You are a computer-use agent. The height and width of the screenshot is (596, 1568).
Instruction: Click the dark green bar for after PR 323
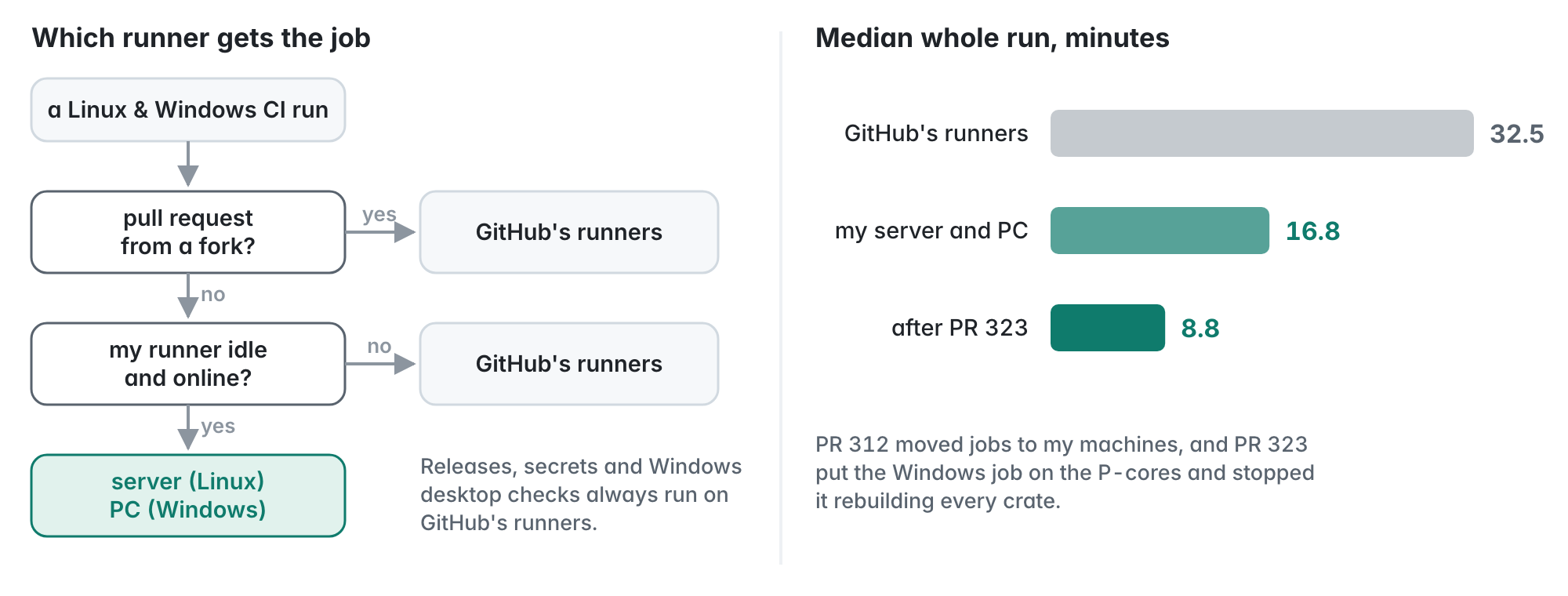(1108, 328)
